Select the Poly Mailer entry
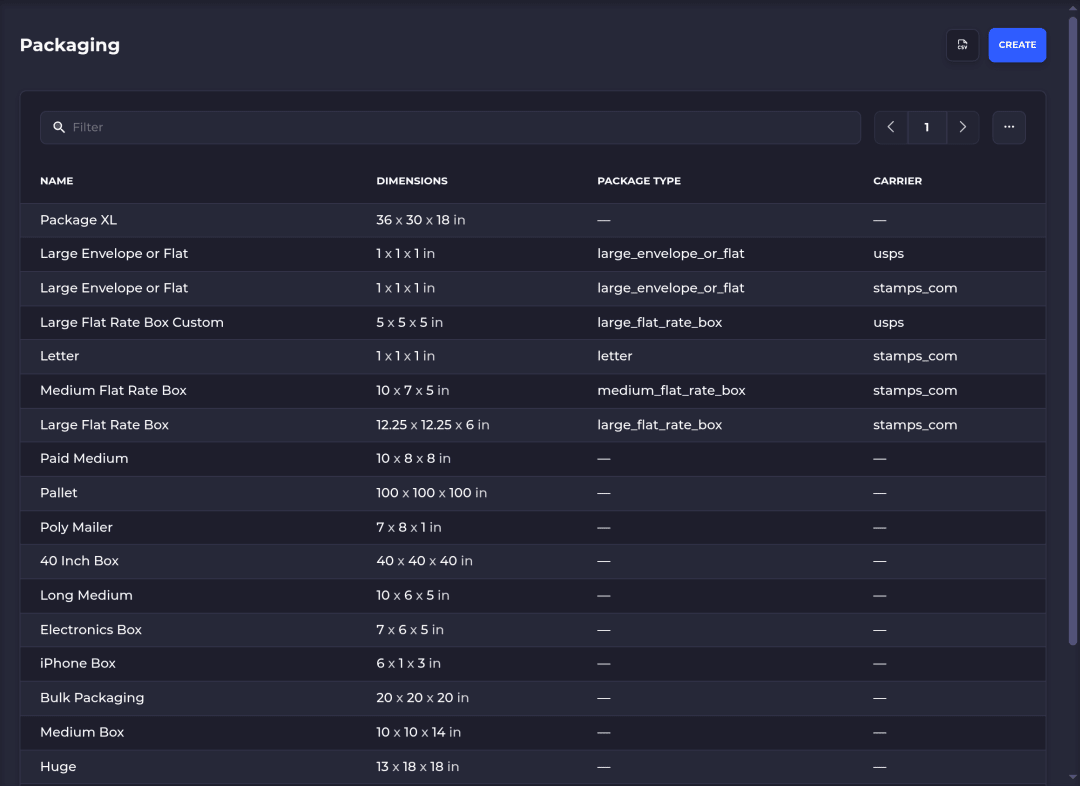The width and height of the screenshot is (1080, 786). (532, 528)
